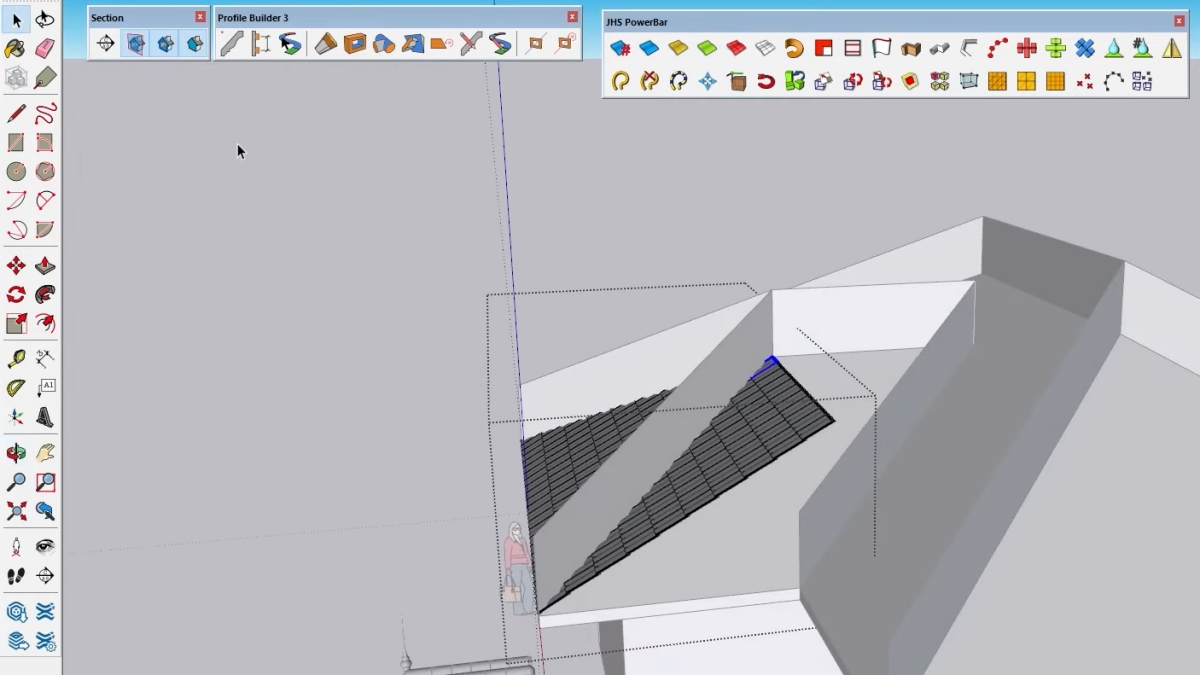Select the Orbit tool in left toolbar
1200x675 pixels.
click(x=16, y=452)
